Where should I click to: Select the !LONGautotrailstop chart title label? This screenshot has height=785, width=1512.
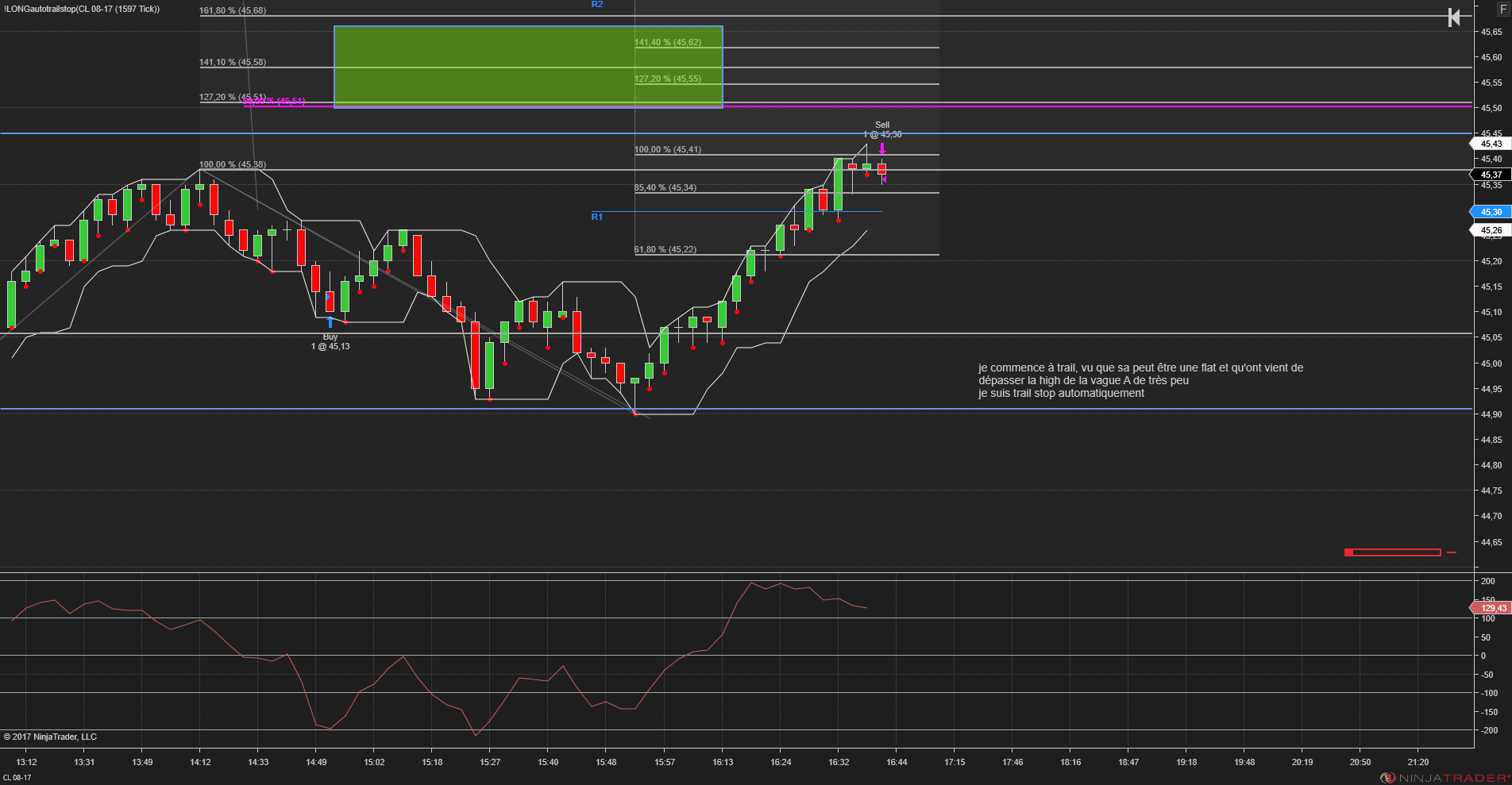[x=82, y=9]
